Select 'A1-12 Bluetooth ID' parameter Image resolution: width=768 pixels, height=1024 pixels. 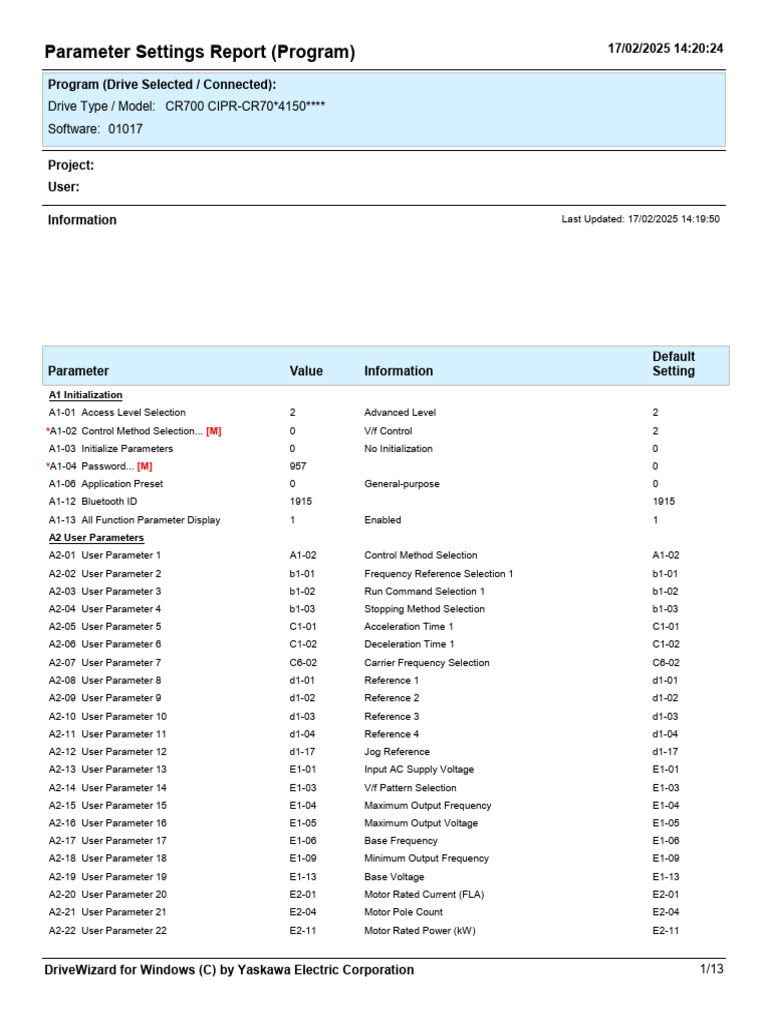click(93, 502)
